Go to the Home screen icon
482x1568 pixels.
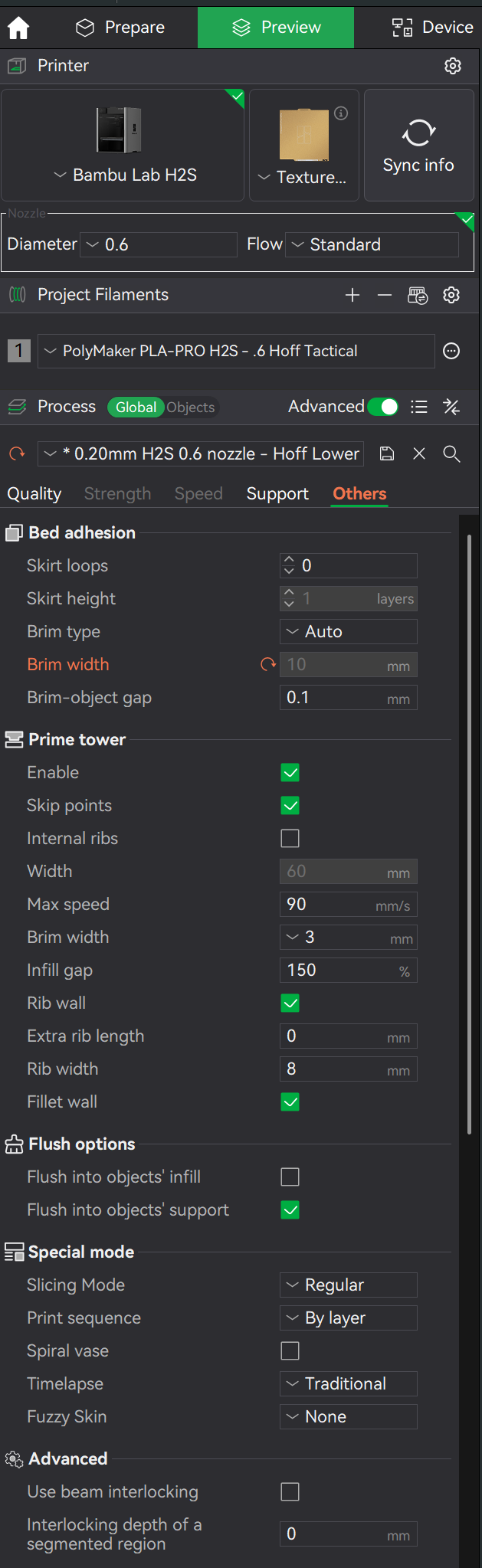click(18, 28)
